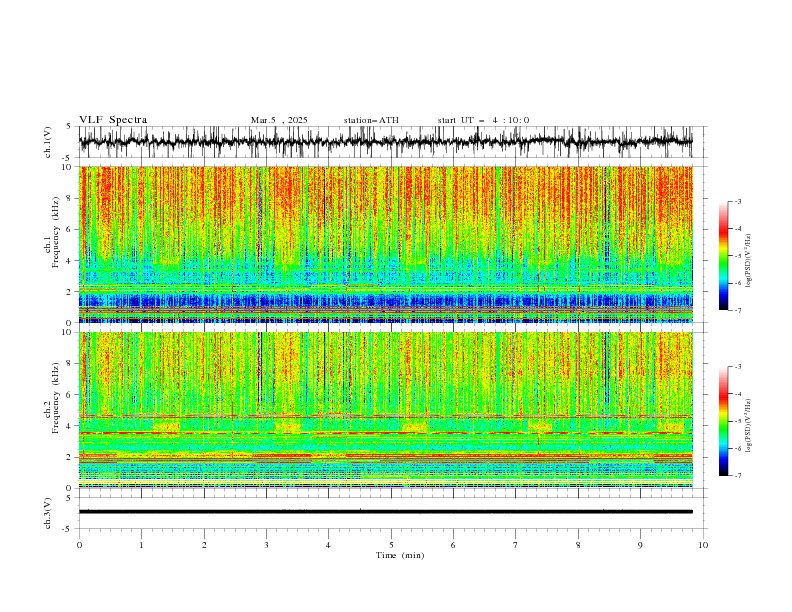Image resolution: width=792 pixels, height=612 pixels.
Task: Click the ch.2 spectrogram "10" kHz tick label
Action: 67,332
